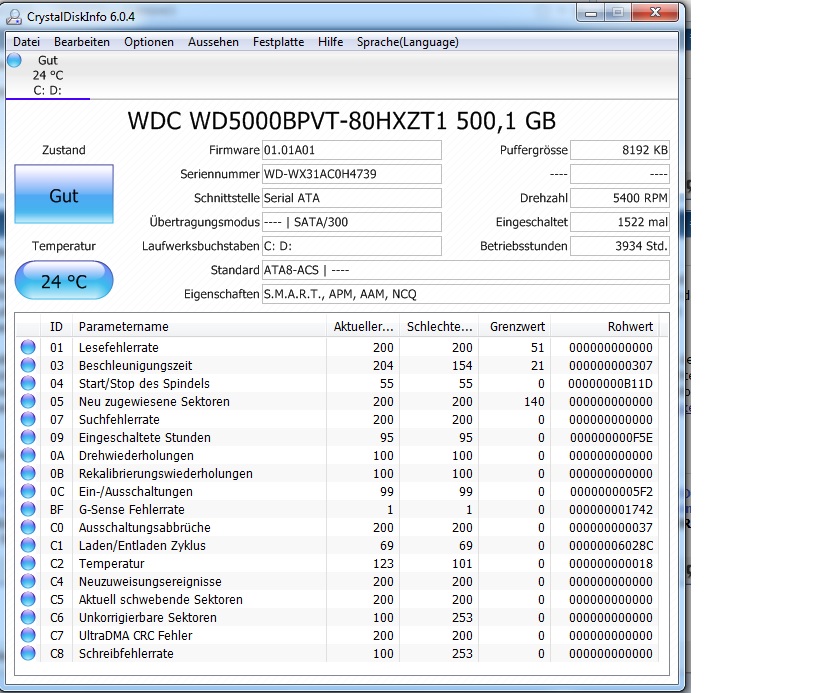Click the status orb for Drehwiederholungen

28,455
